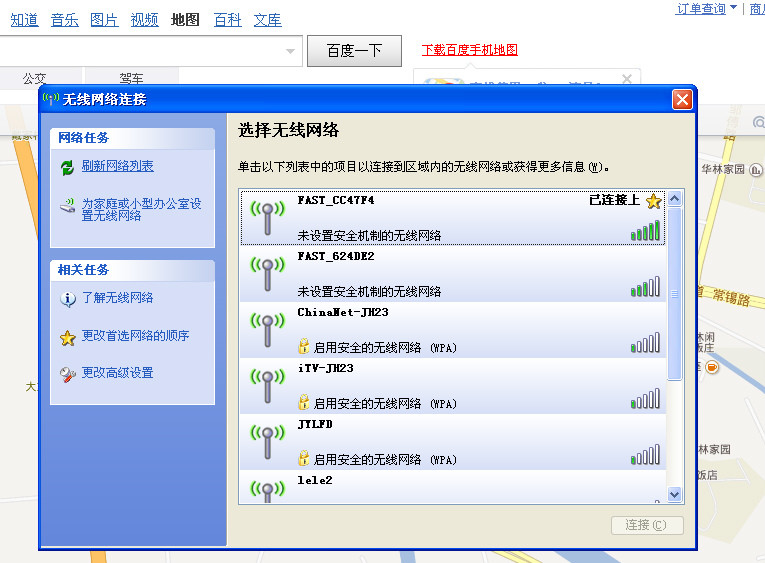Image resolution: width=765 pixels, height=563 pixels.
Task: Click the signal strength bars of ChinaNet-JH23
Action: click(645, 342)
